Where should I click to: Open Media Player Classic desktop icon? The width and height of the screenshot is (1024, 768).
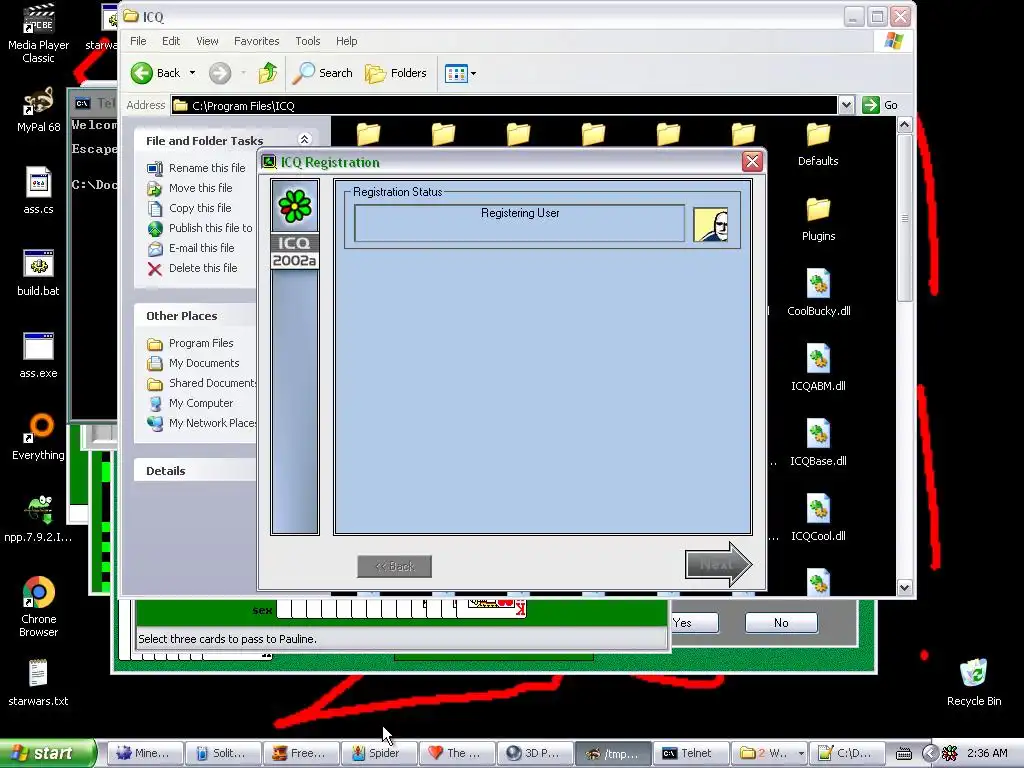click(x=39, y=33)
